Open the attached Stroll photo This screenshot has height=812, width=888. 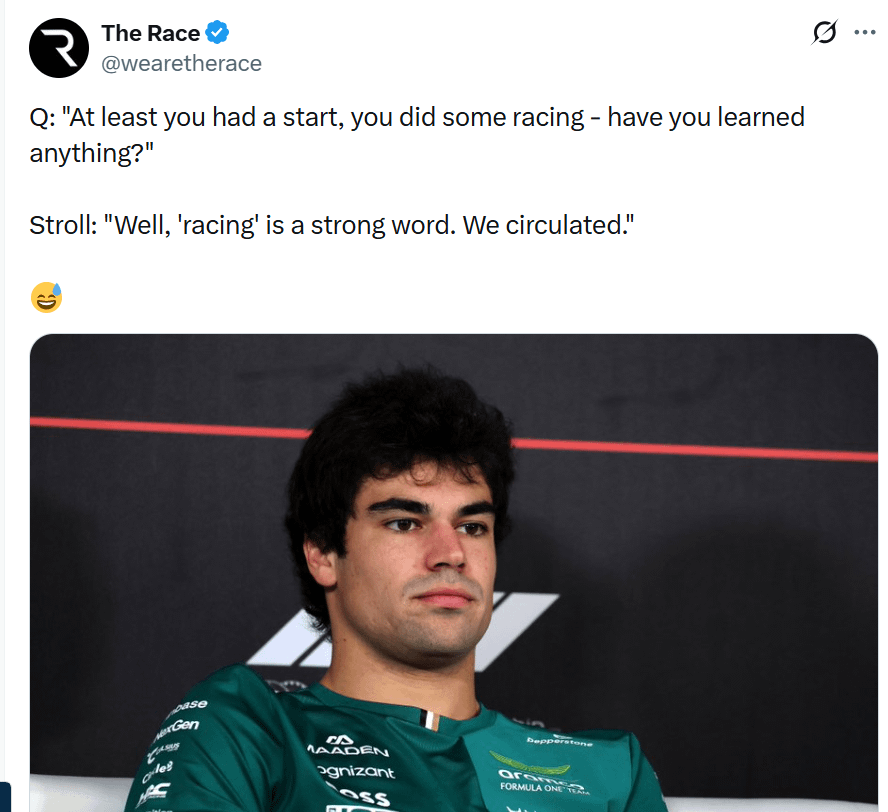[x=454, y=572]
